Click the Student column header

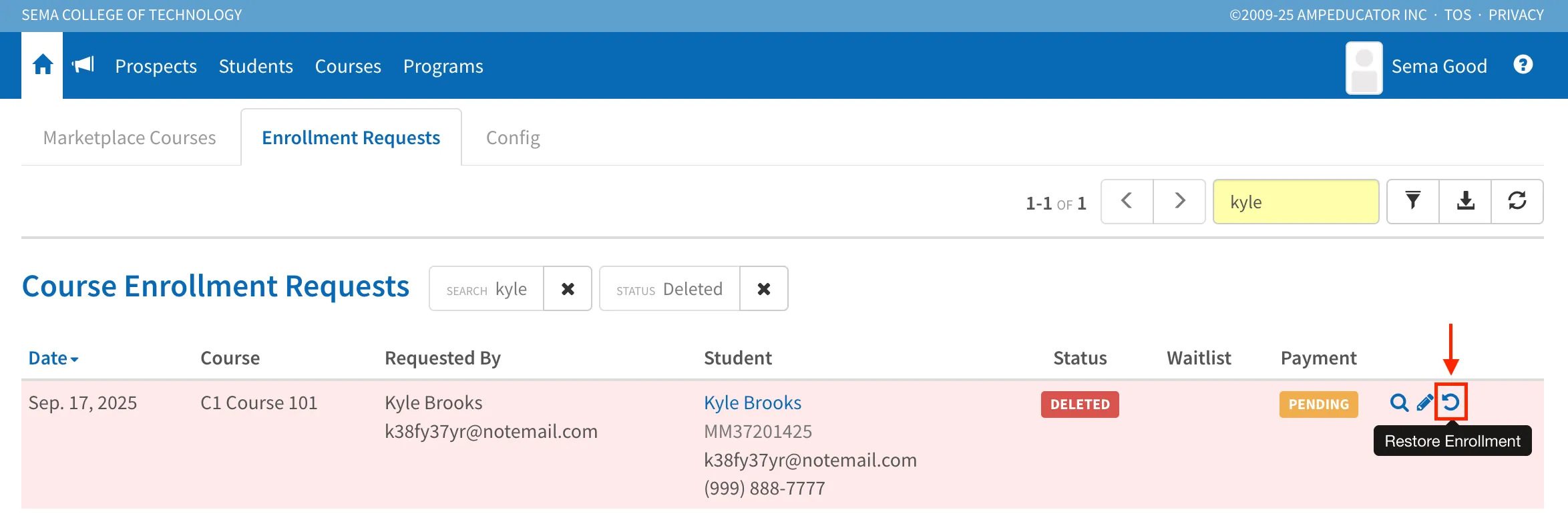(x=738, y=358)
